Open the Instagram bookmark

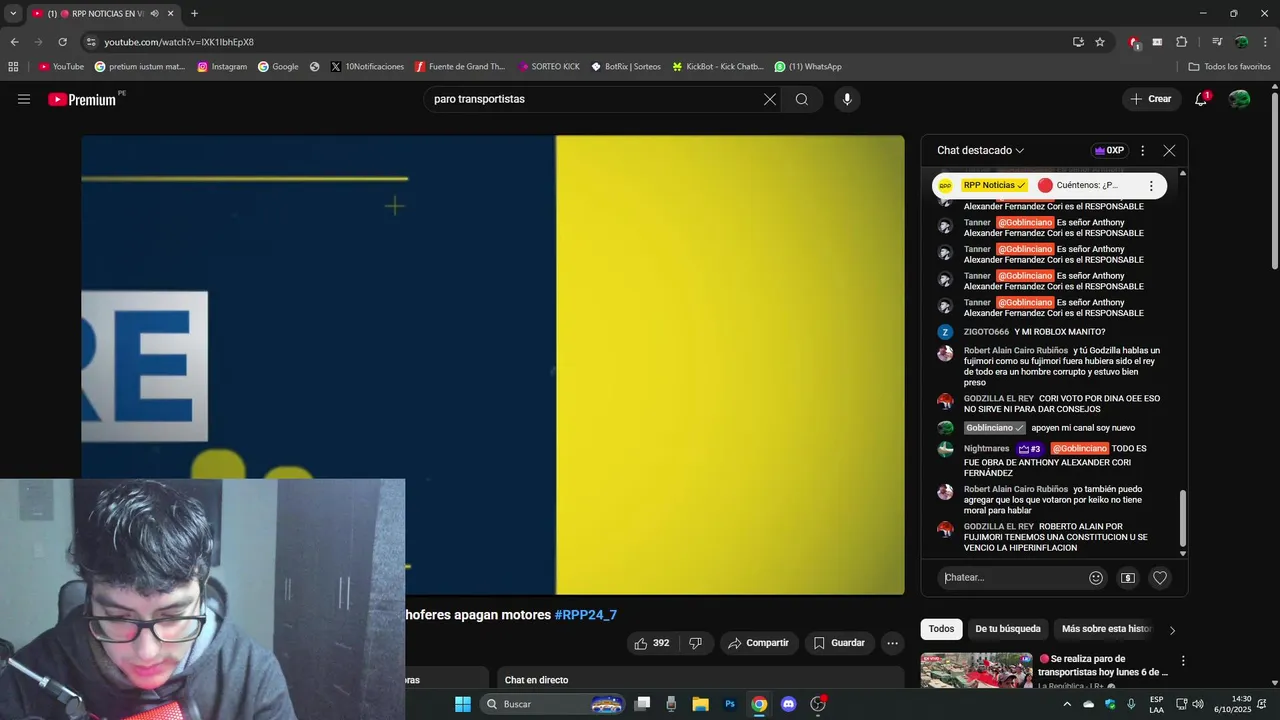pos(222,67)
